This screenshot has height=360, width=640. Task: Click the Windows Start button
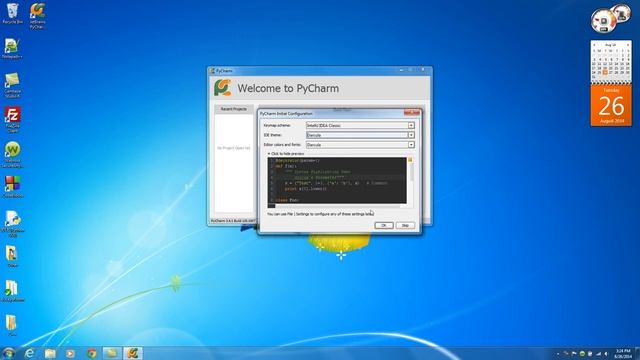(x=8, y=353)
